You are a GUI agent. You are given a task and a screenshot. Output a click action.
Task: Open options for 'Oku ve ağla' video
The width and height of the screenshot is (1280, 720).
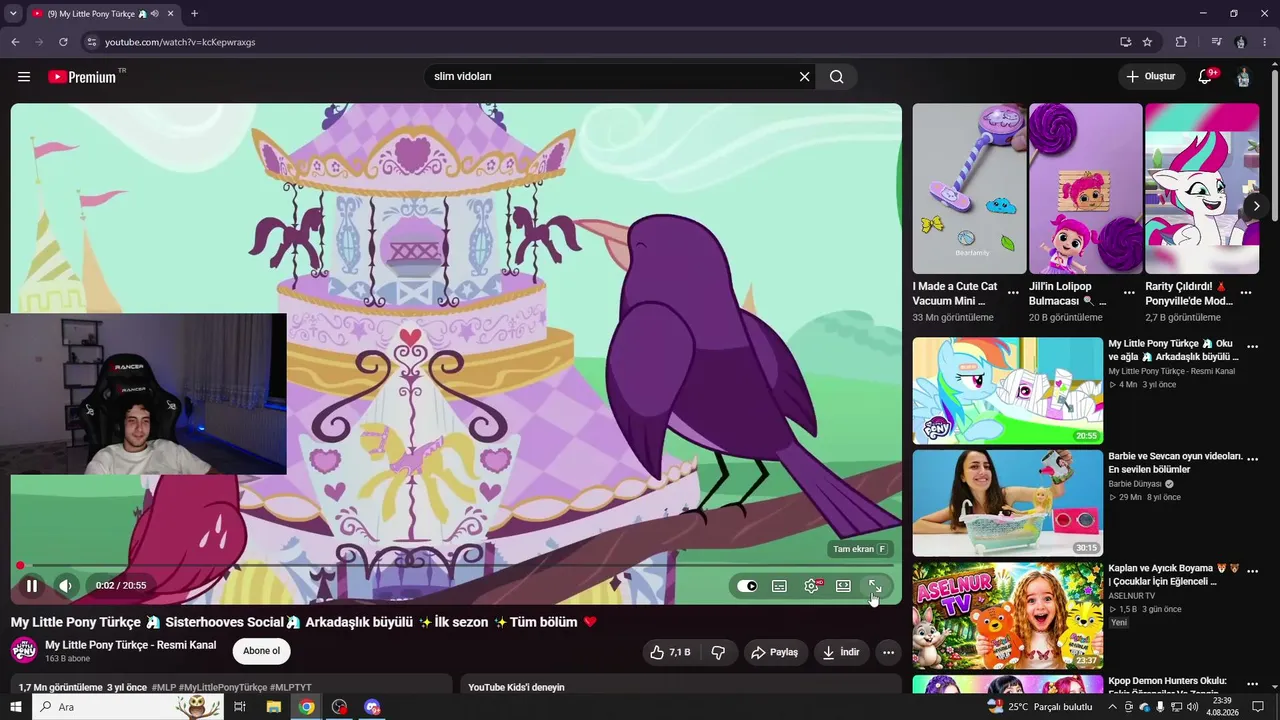(x=1252, y=347)
